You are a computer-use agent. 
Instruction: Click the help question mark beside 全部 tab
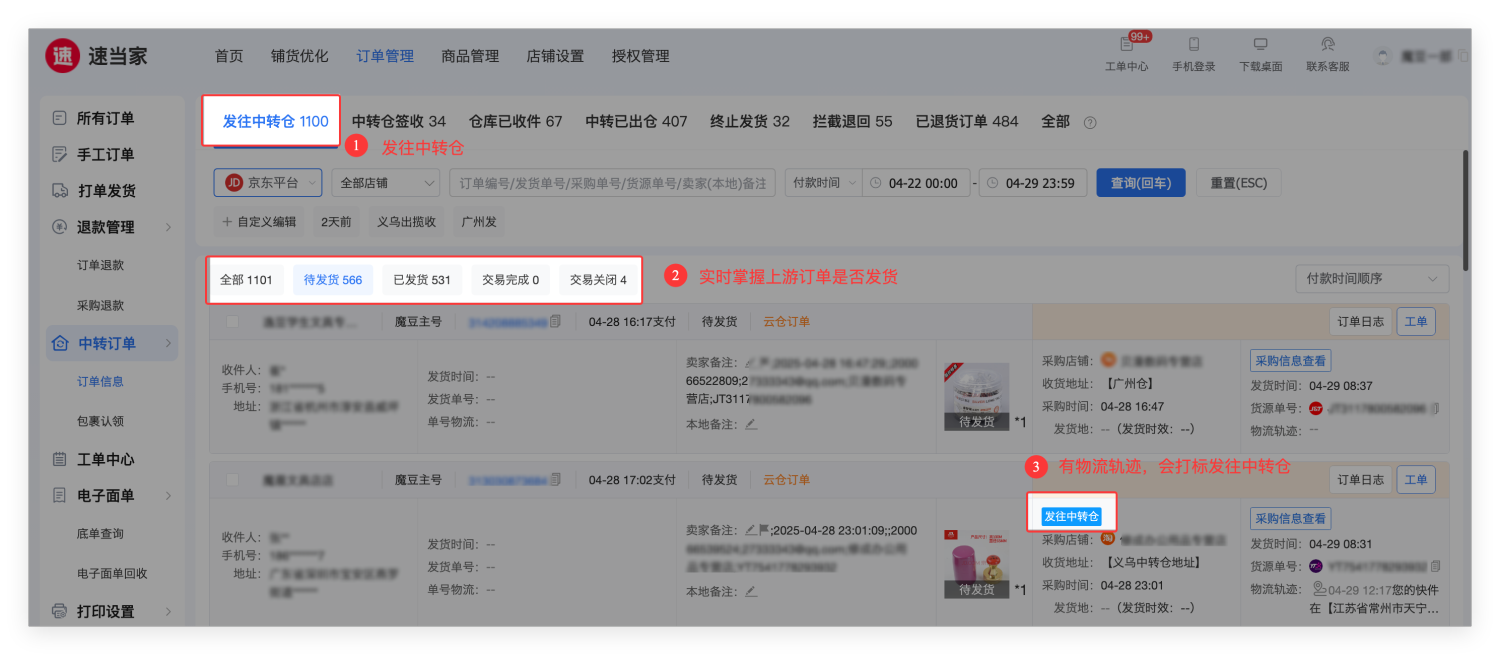coord(1090,123)
